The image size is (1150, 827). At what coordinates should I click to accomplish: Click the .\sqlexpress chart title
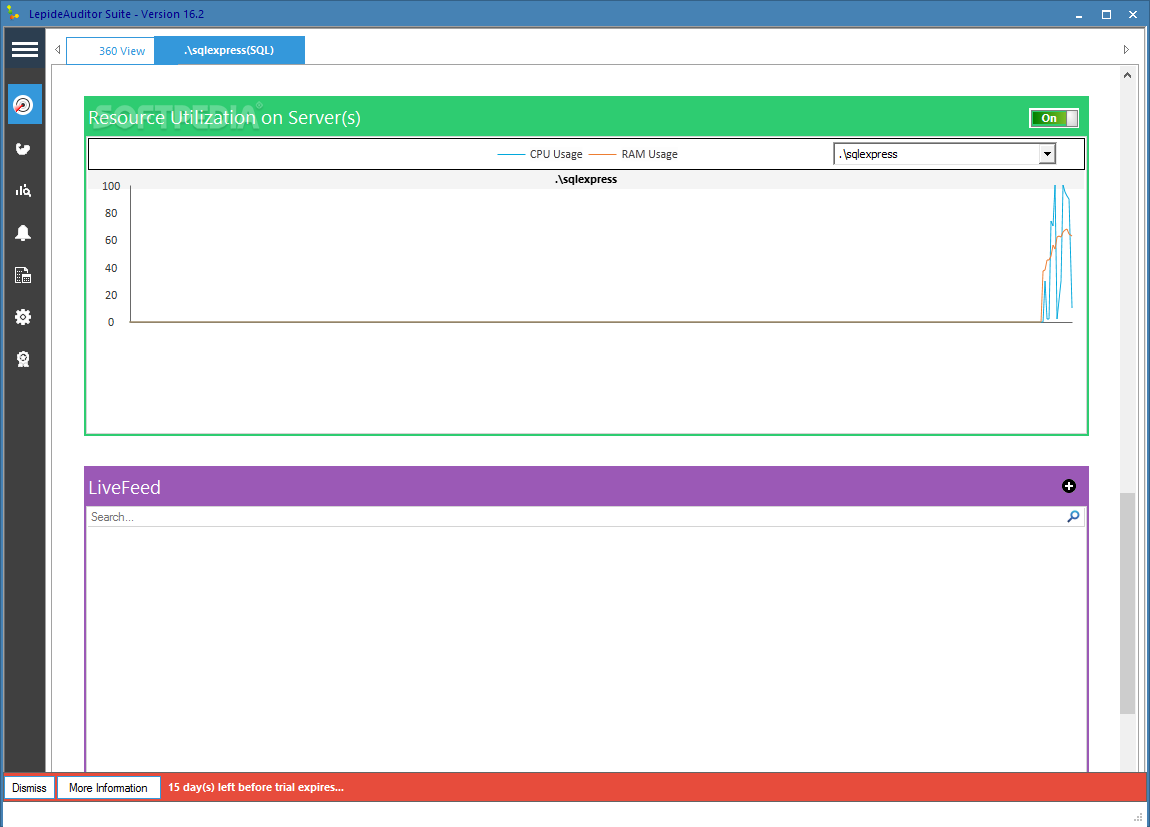point(586,180)
